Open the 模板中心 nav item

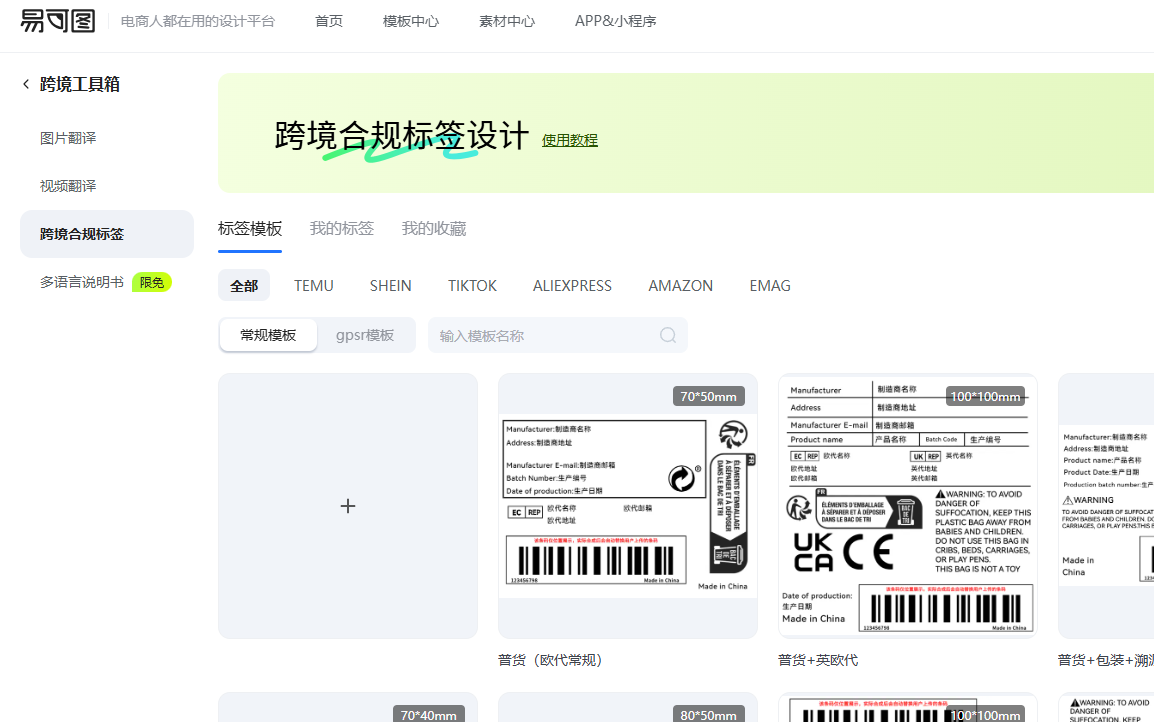(411, 21)
